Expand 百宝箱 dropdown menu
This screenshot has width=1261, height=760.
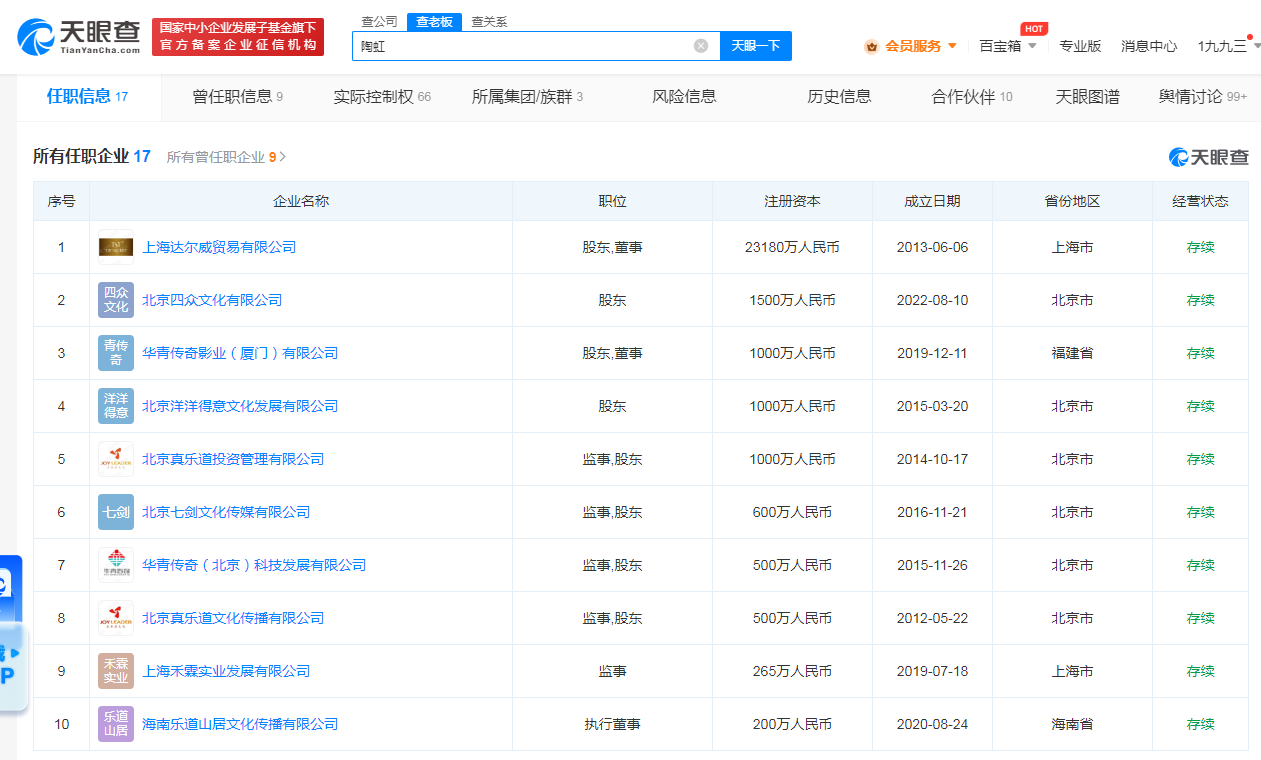(1031, 46)
